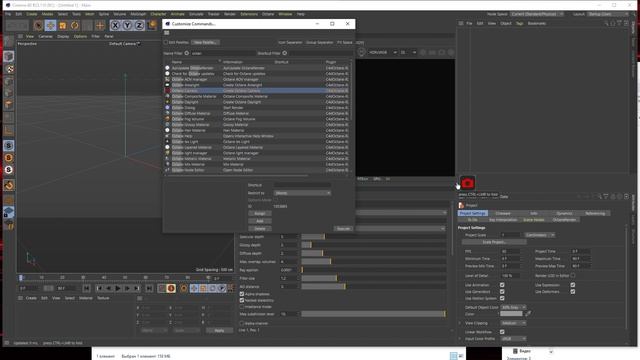Toggle the Y axis lock
The height and width of the screenshot is (360, 640).
[x=127, y=26]
